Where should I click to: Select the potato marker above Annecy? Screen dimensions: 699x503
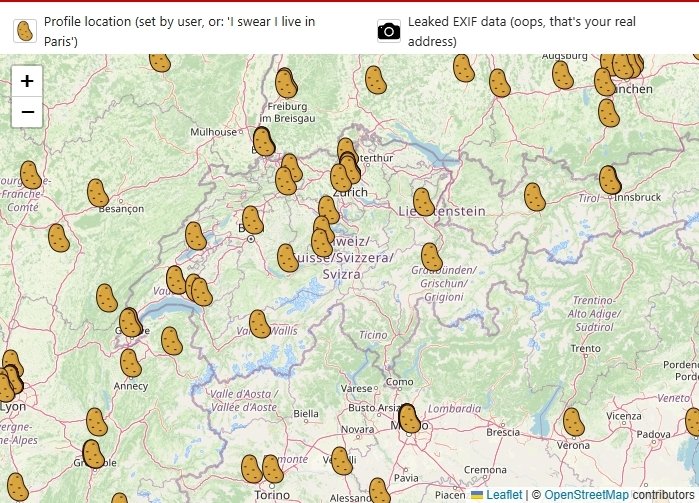tap(131, 363)
